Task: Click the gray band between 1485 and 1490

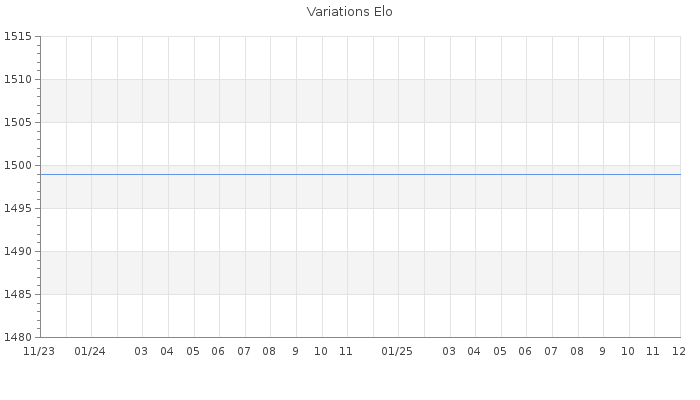Action: tap(360, 273)
